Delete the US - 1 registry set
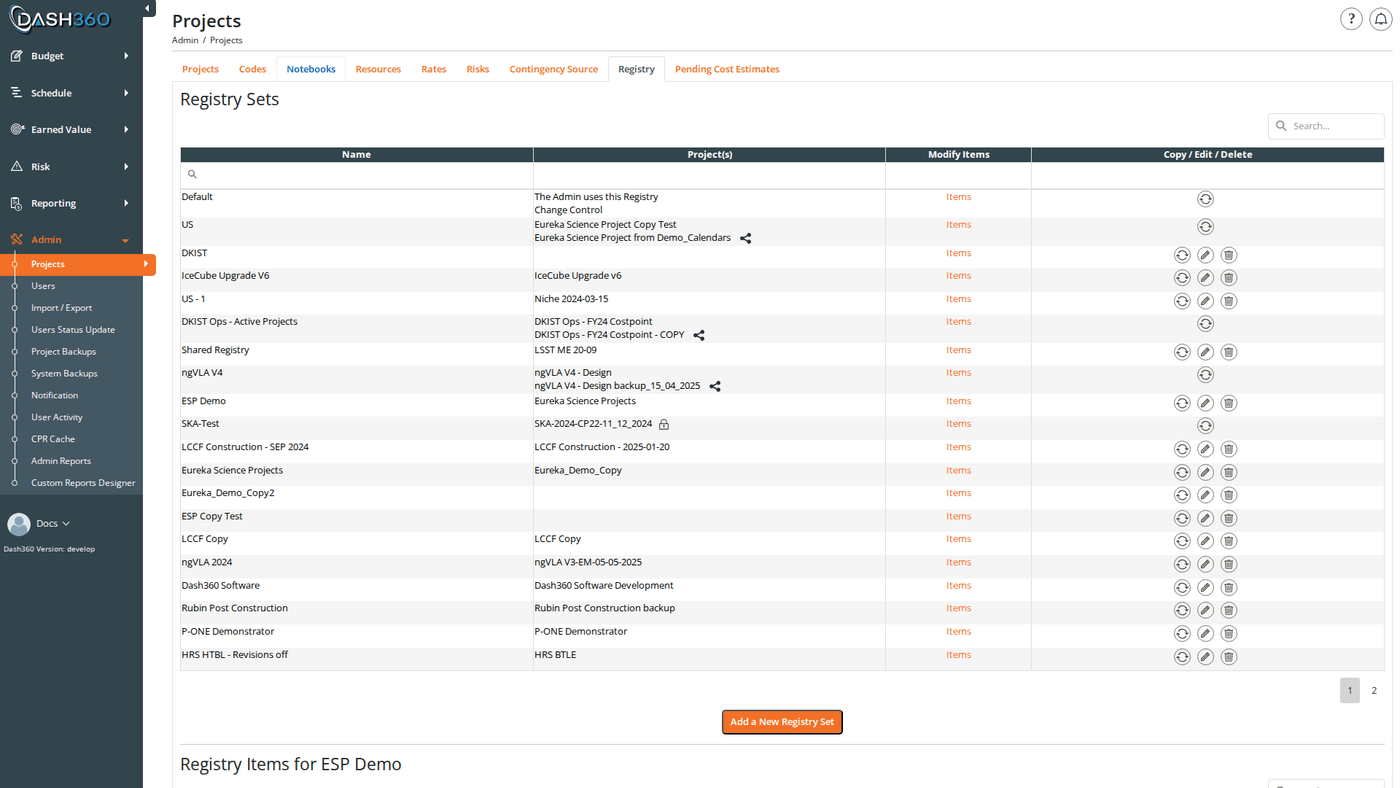Screen dimensions: 1400x788 click(1229, 301)
